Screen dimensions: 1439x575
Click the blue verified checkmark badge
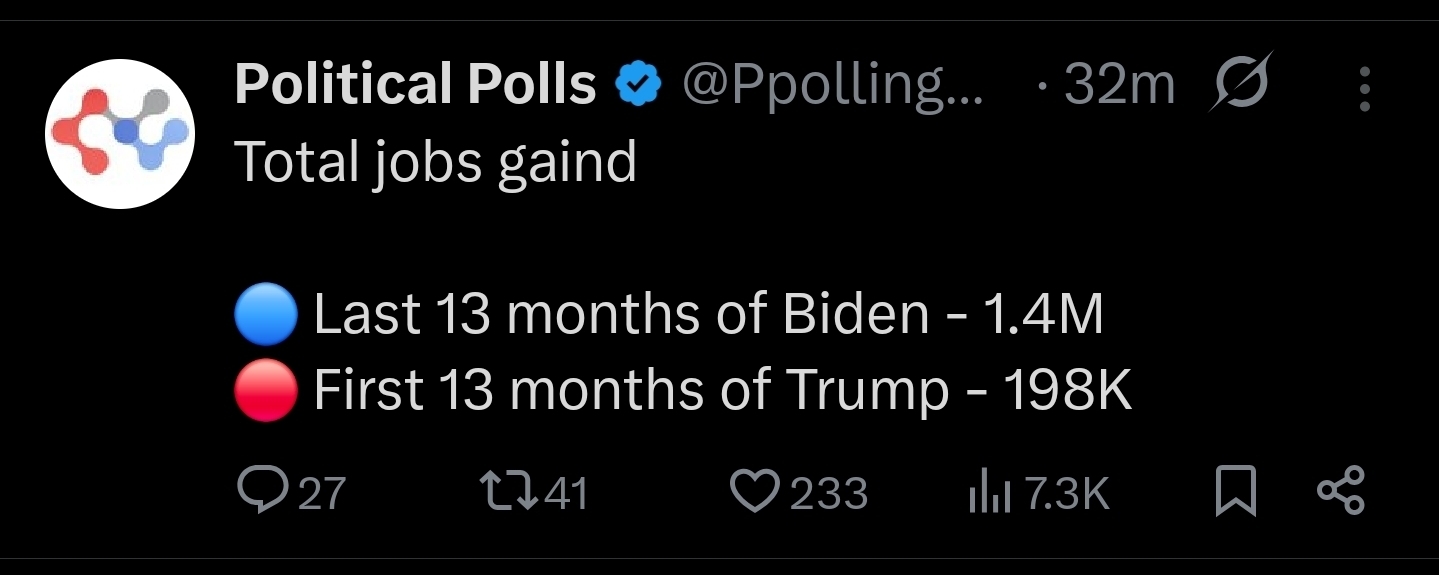[639, 85]
